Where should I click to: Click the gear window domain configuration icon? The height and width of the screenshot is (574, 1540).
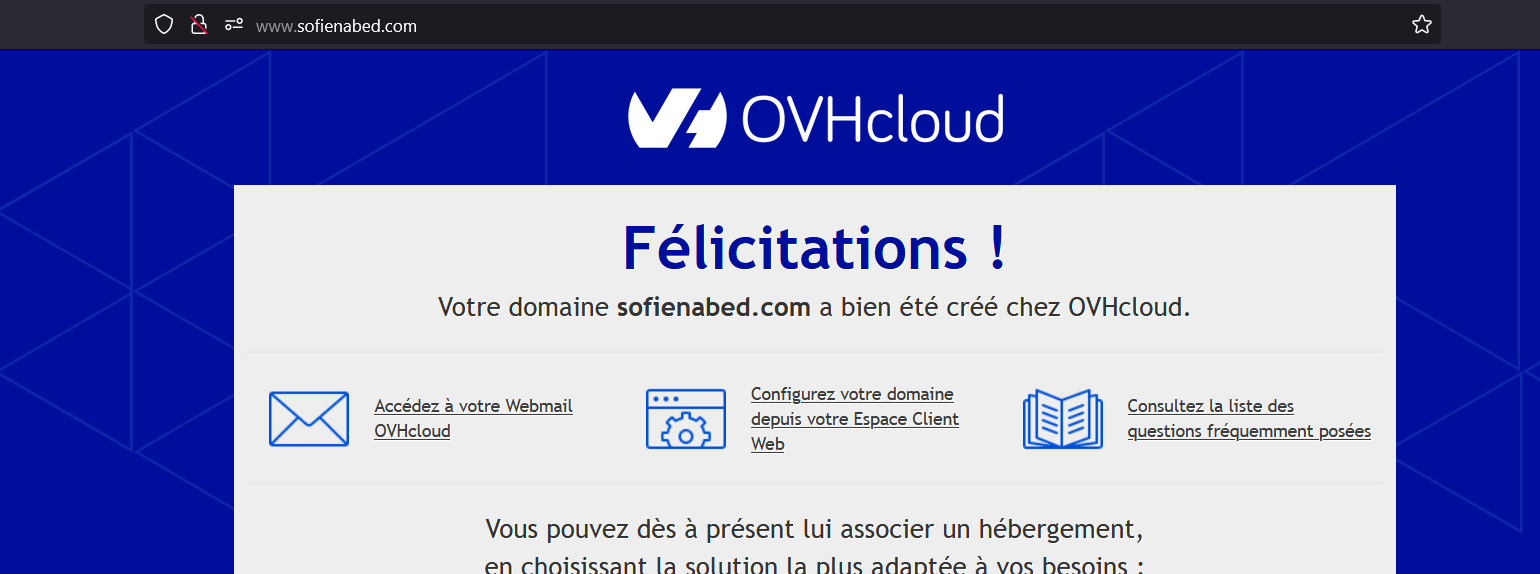tap(686, 419)
